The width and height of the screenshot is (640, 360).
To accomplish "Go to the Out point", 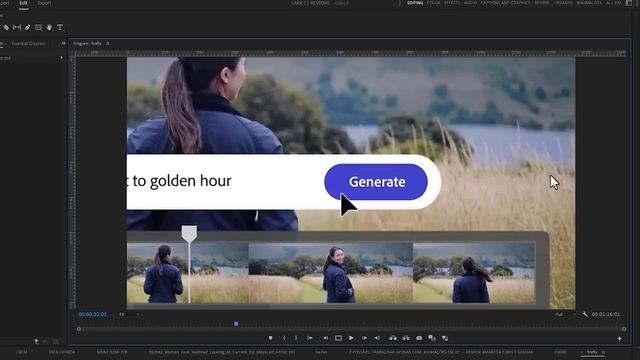I will (377, 338).
